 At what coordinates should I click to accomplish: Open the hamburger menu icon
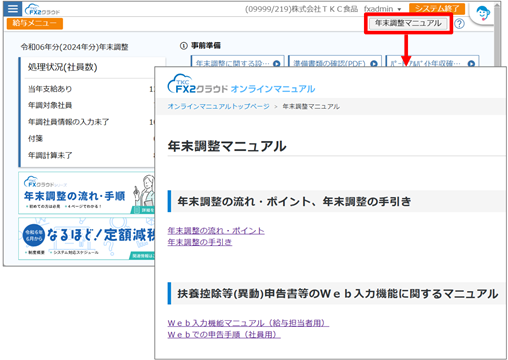13,8
